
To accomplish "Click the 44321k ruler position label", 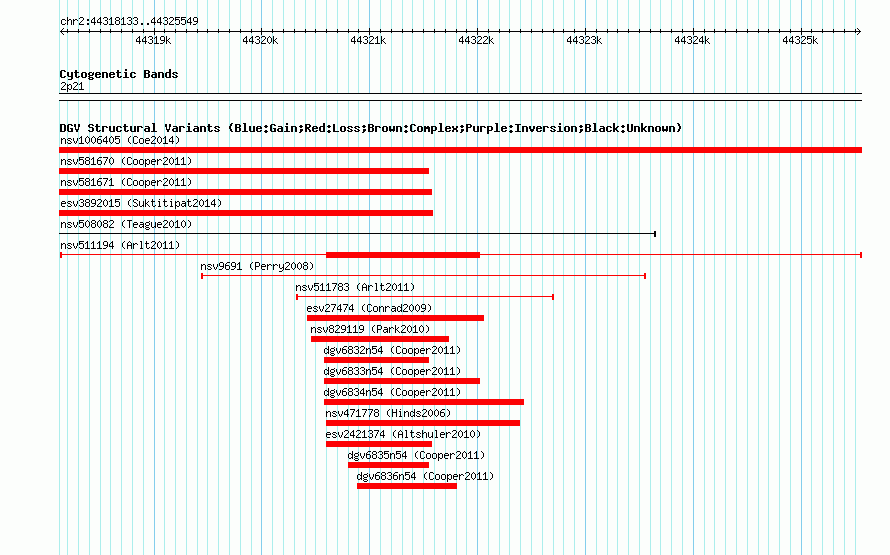I will pos(368,40).
